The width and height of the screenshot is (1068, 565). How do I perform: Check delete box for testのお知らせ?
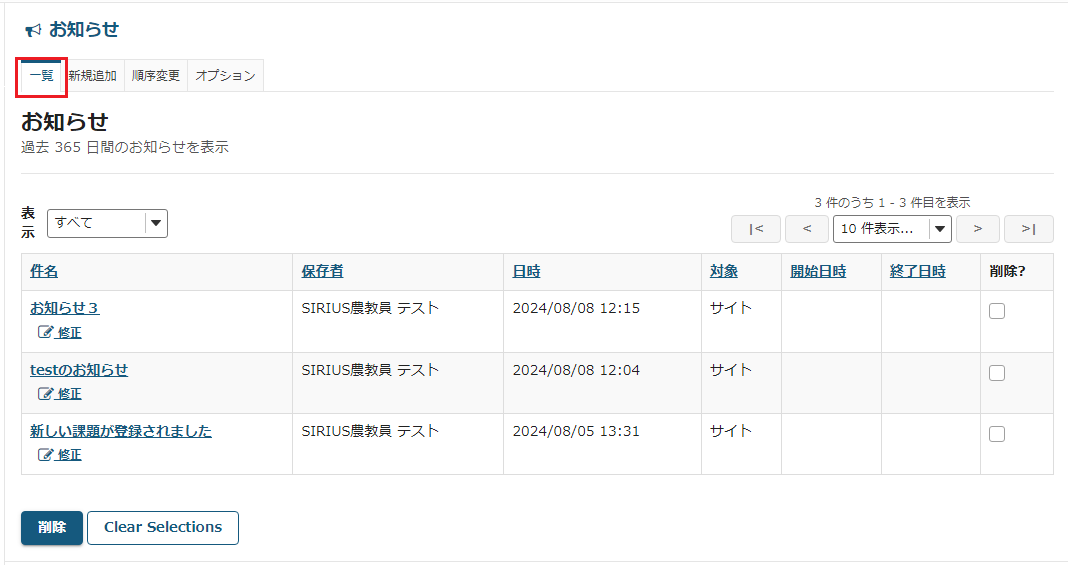(996, 373)
